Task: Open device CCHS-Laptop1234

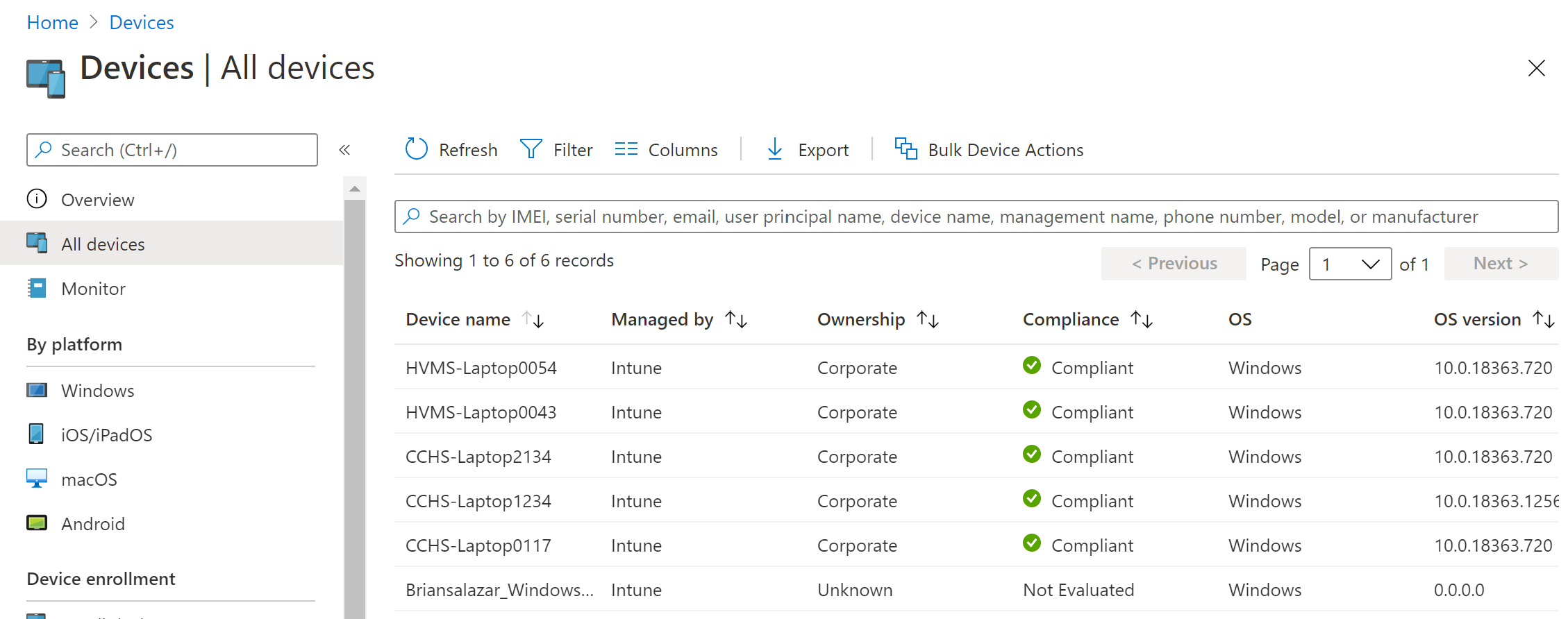Action: [478, 501]
